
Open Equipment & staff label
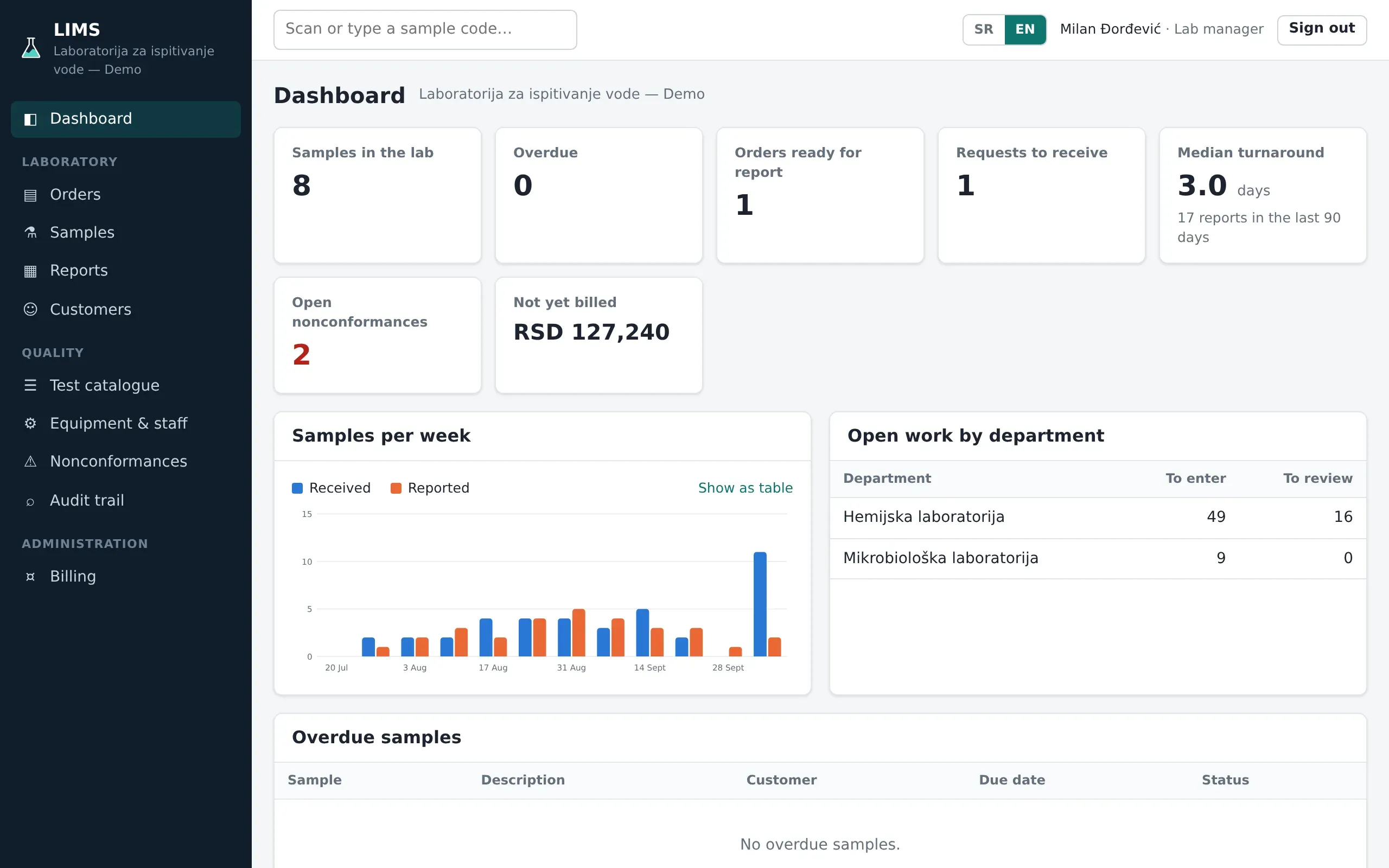coord(118,423)
